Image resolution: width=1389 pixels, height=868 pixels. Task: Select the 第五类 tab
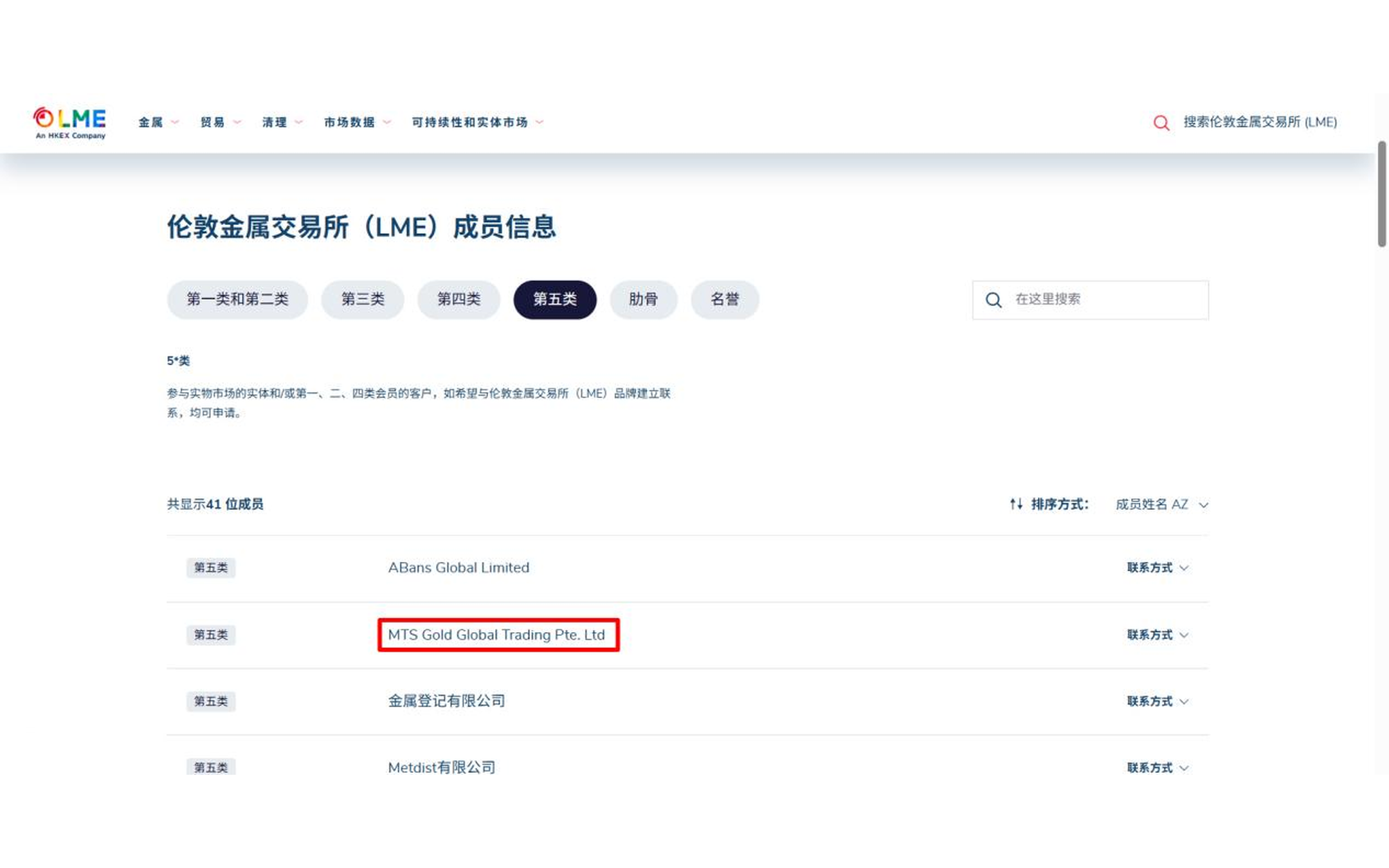(555, 300)
